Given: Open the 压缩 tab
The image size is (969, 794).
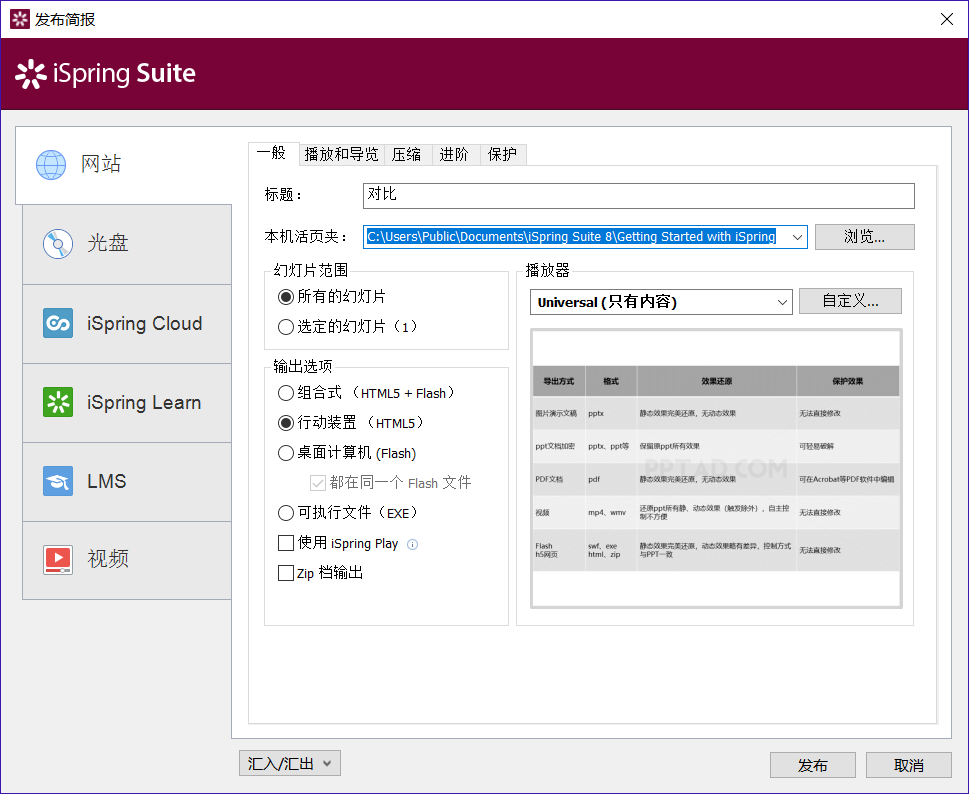Looking at the screenshot, I should pyautogui.click(x=407, y=154).
